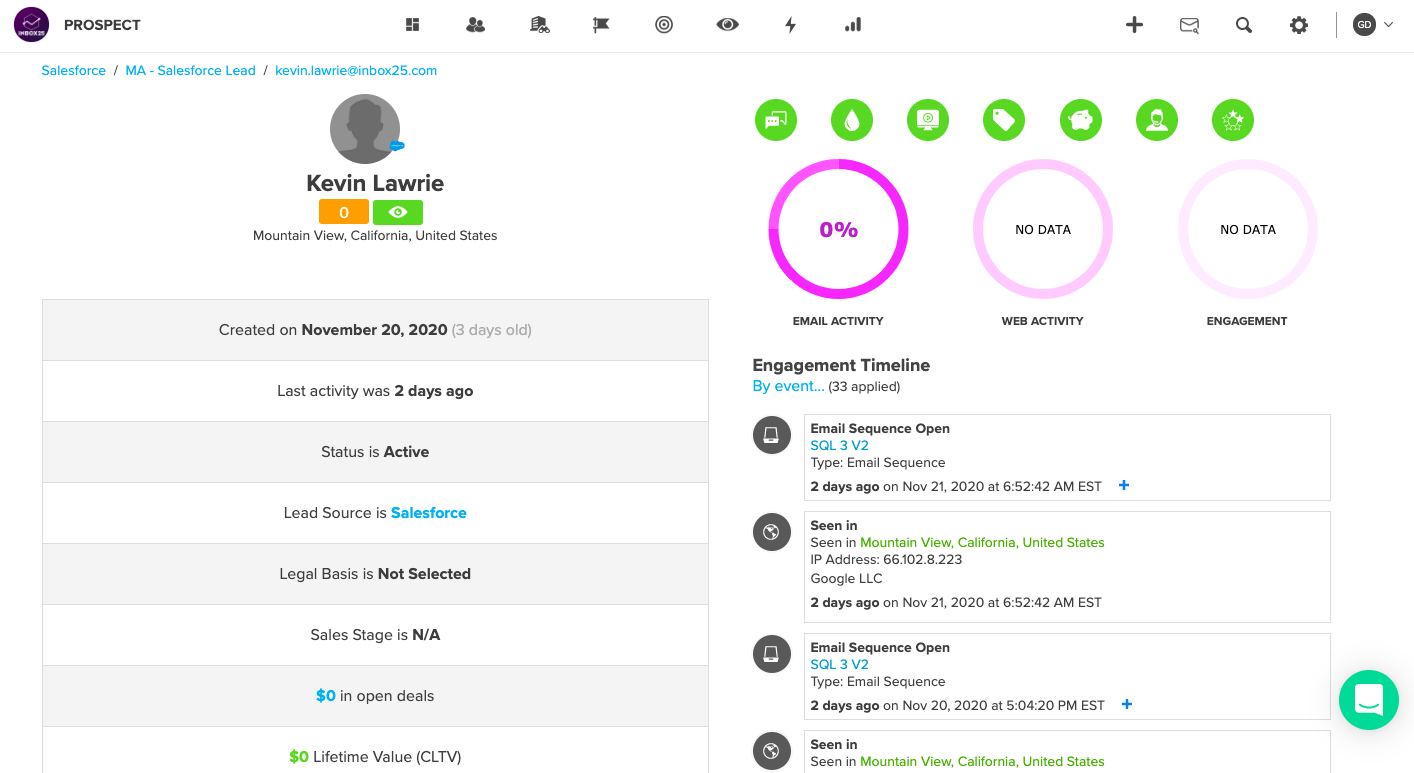Open the Salesforce breadcrumb link
1414x773 pixels.
(74, 71)
